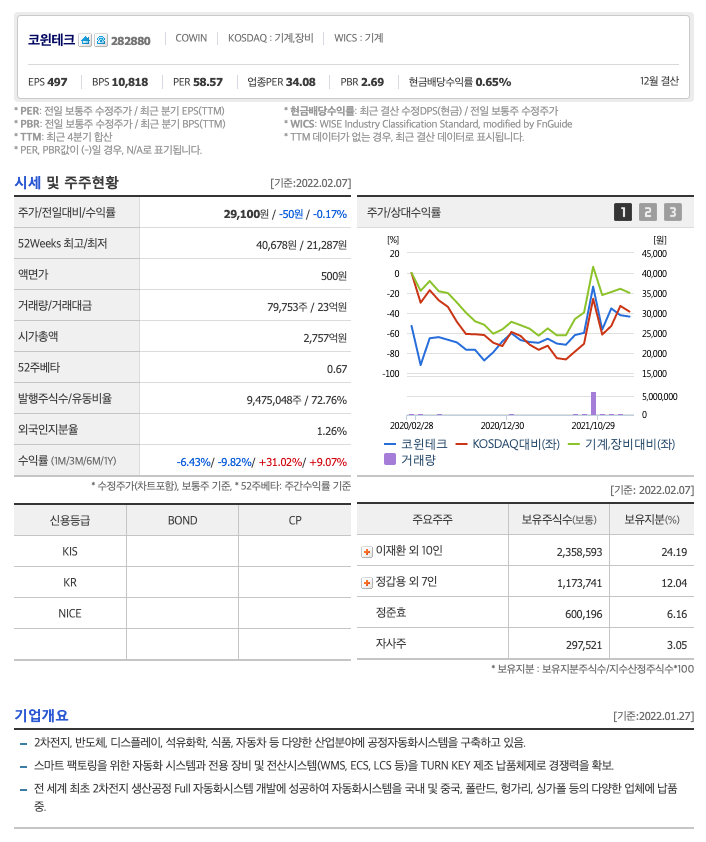
Task: Click the 12월 결산 label
Action: pyautogui.click(x=659, y=81)
